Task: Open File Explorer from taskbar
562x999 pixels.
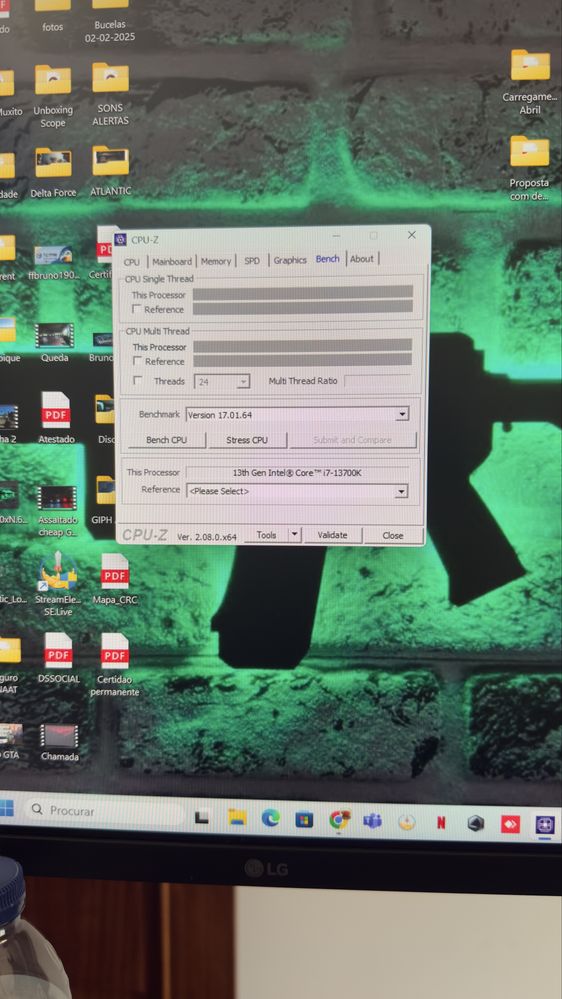Action: 237,818
